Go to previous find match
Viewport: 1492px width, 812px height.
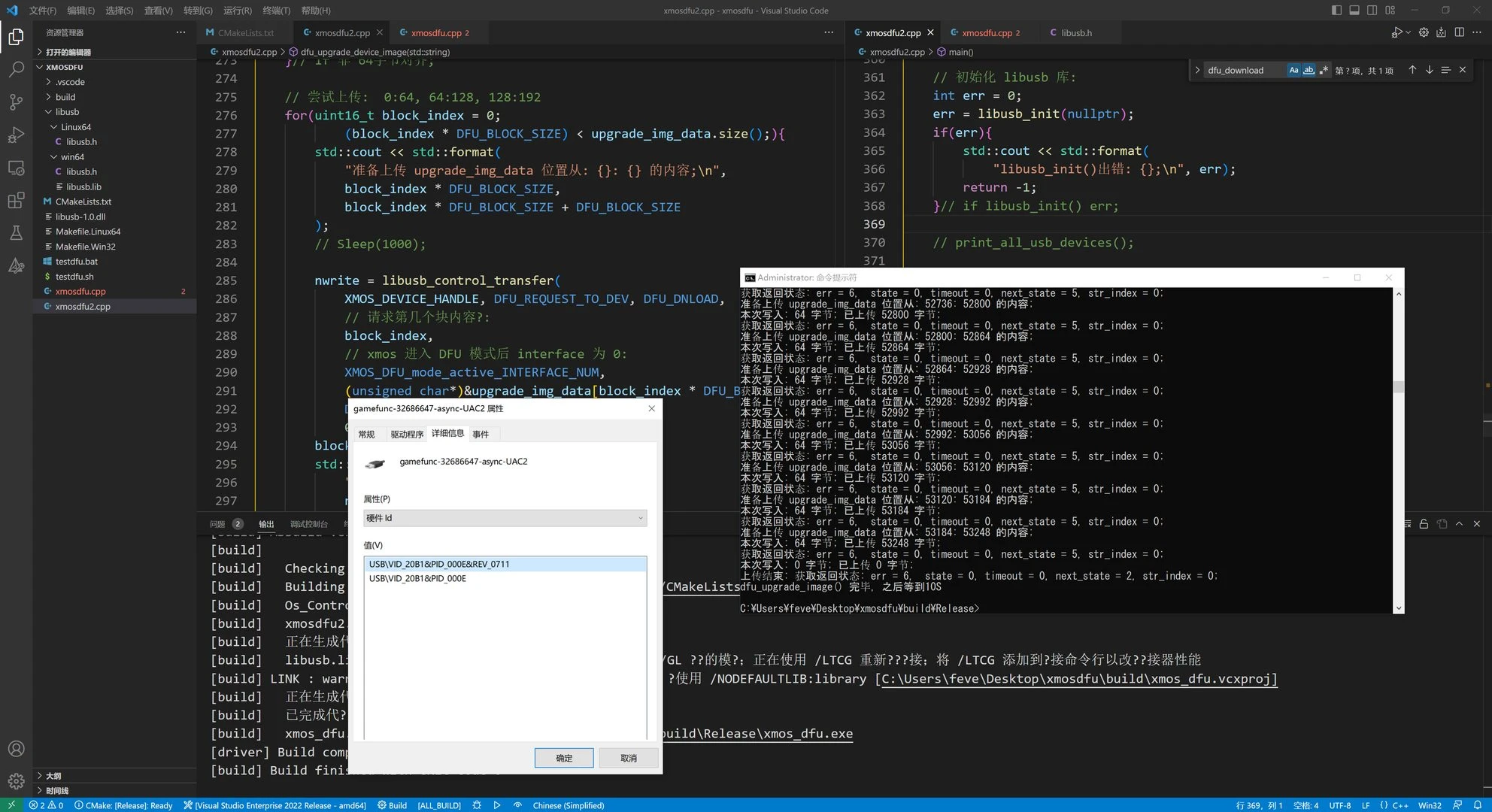tap(1412, 70)
